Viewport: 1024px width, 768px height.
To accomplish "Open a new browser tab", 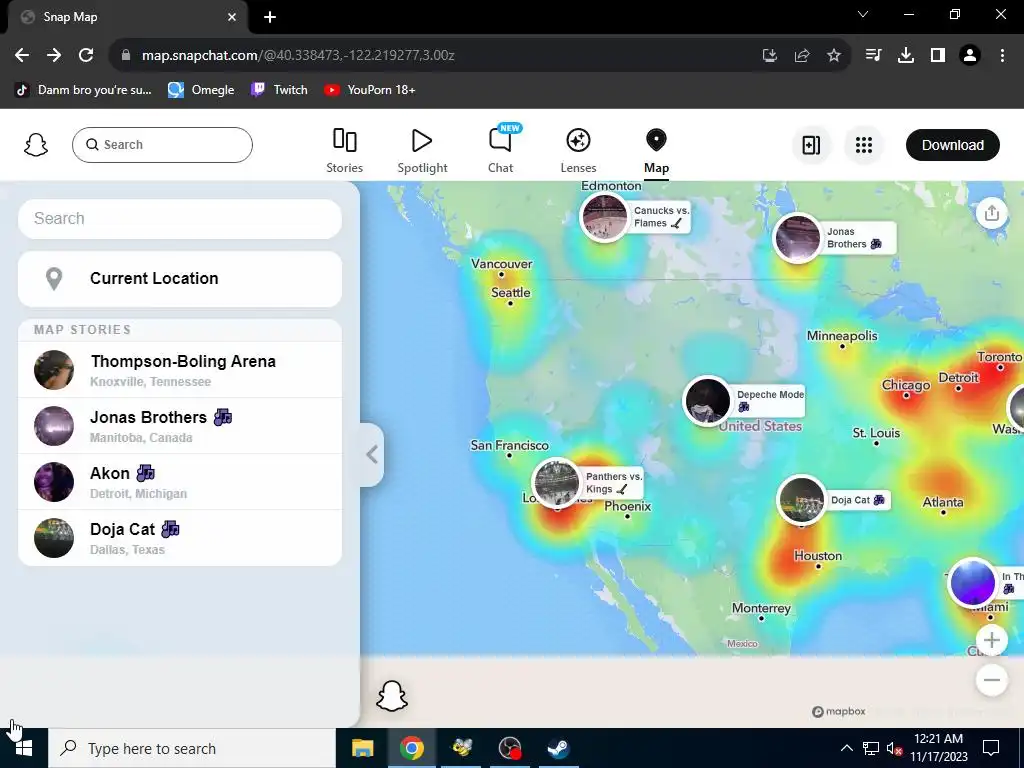I will tap(270, 17).
